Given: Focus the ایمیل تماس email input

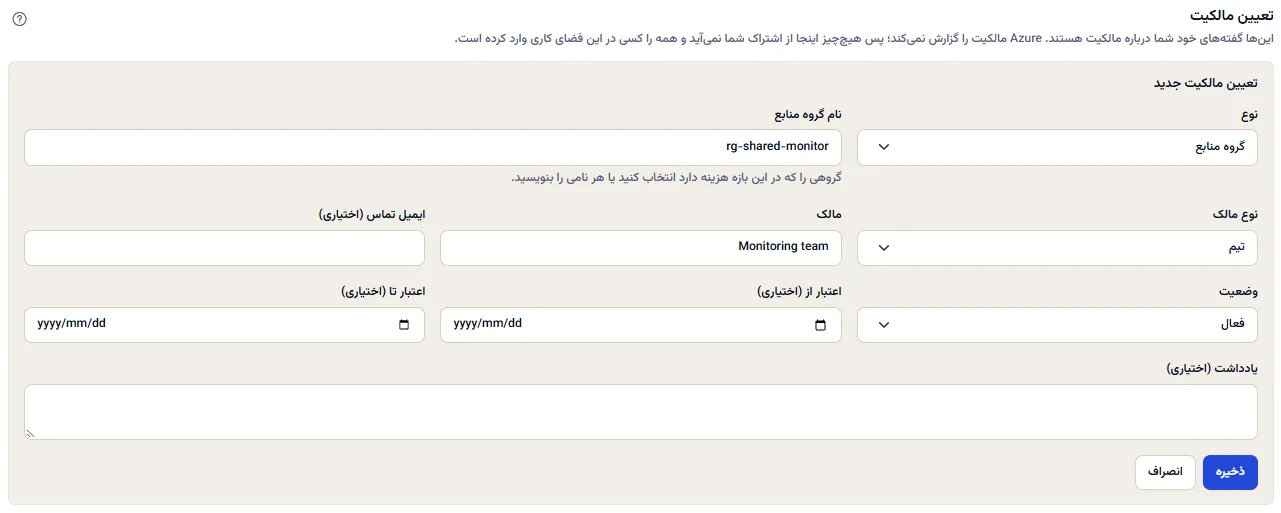Looking at the screenshot, I should click(x=224, y=248).
